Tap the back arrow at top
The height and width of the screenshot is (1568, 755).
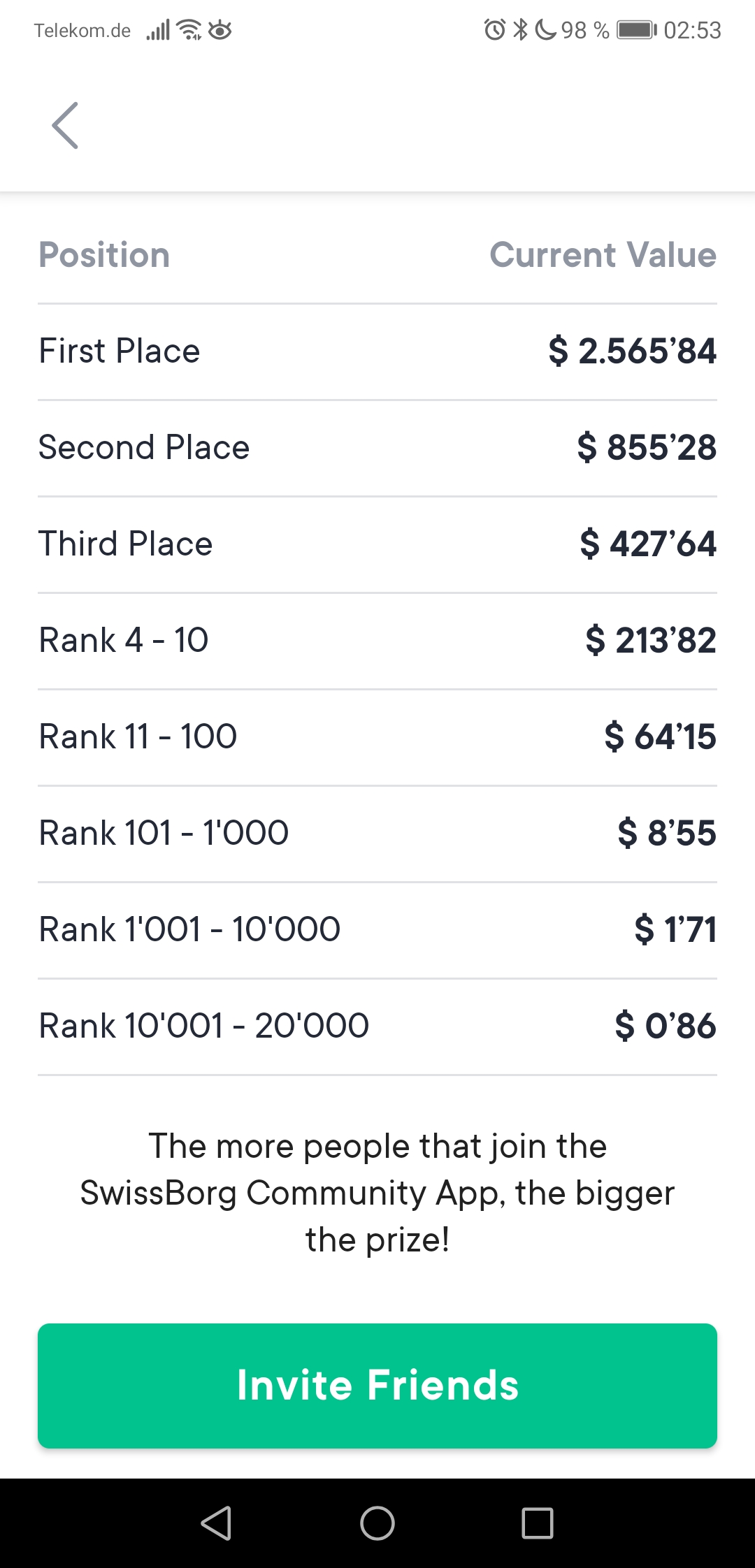(65, 126)
